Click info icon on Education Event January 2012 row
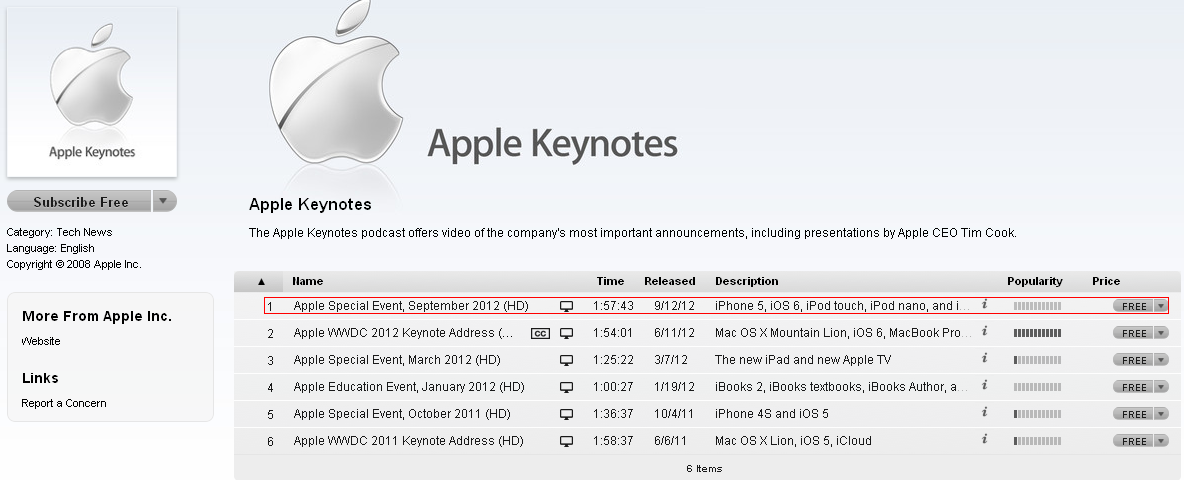This screenshot has width=1184, height=480. [x=984, y=386]
